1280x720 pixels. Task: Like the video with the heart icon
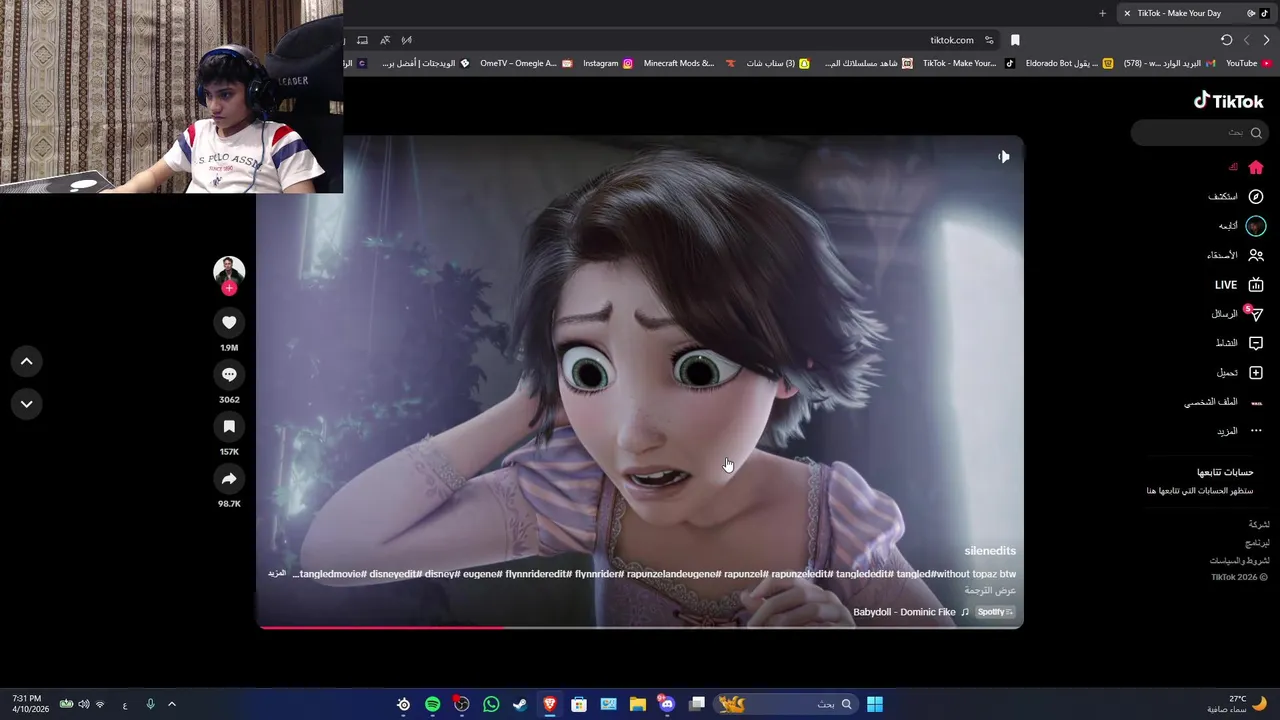(x=229, y=322)
